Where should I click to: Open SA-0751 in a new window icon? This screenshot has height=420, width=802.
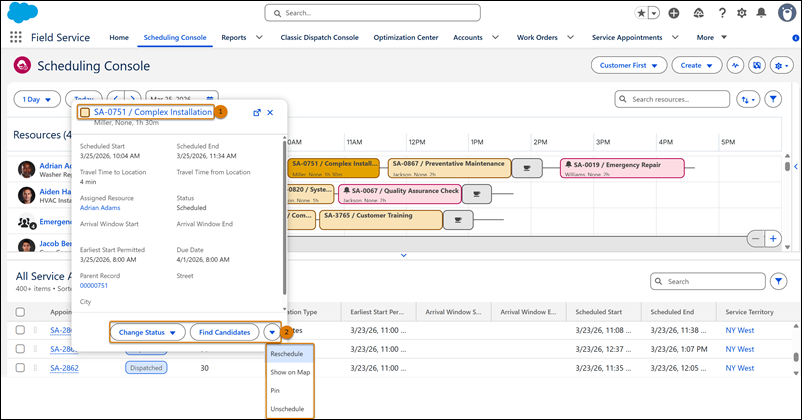tap(257, 113)
